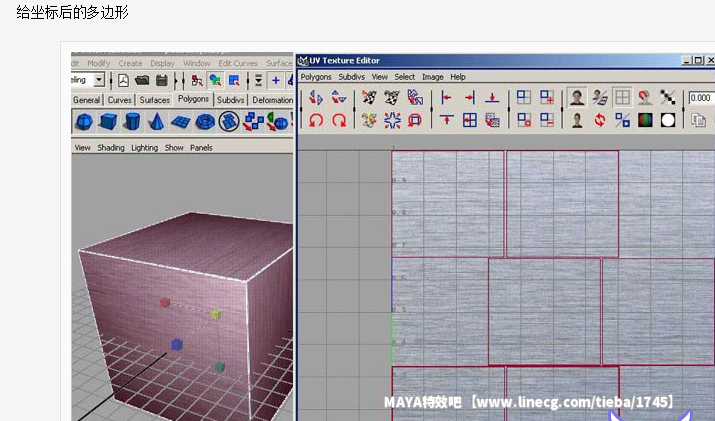Click the Add Selected to isolation icon

coord(546,98)
